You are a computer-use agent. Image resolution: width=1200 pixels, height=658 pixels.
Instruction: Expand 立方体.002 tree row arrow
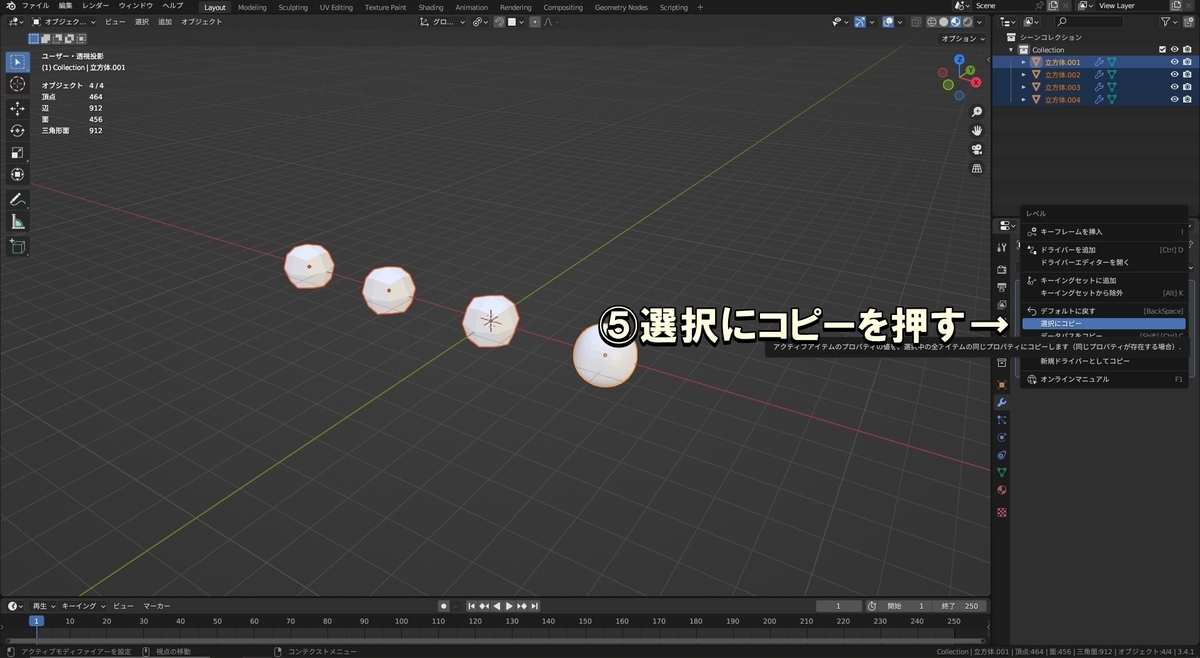click(1023, 75)
